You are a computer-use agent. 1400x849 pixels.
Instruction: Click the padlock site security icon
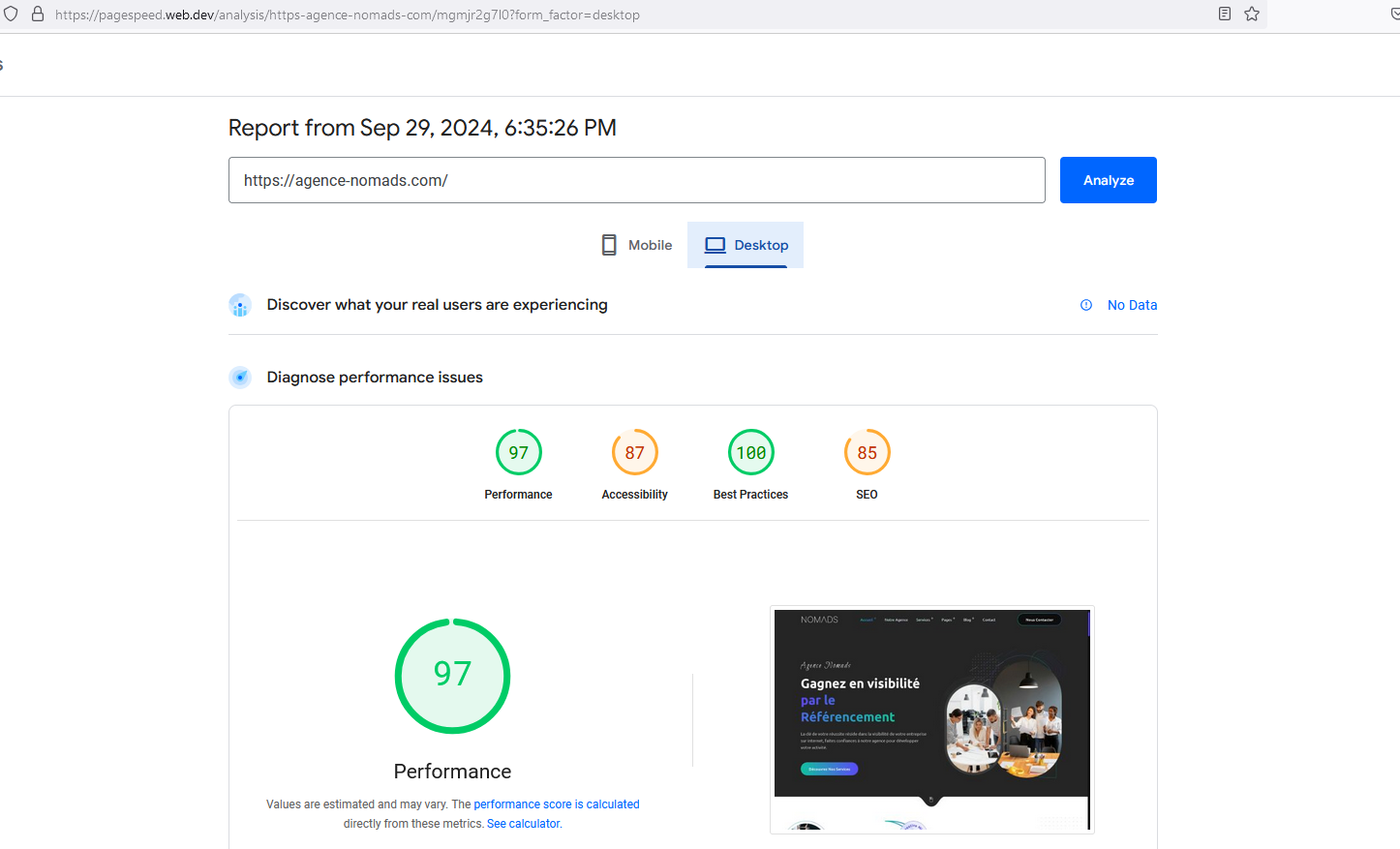click(38, 15)
